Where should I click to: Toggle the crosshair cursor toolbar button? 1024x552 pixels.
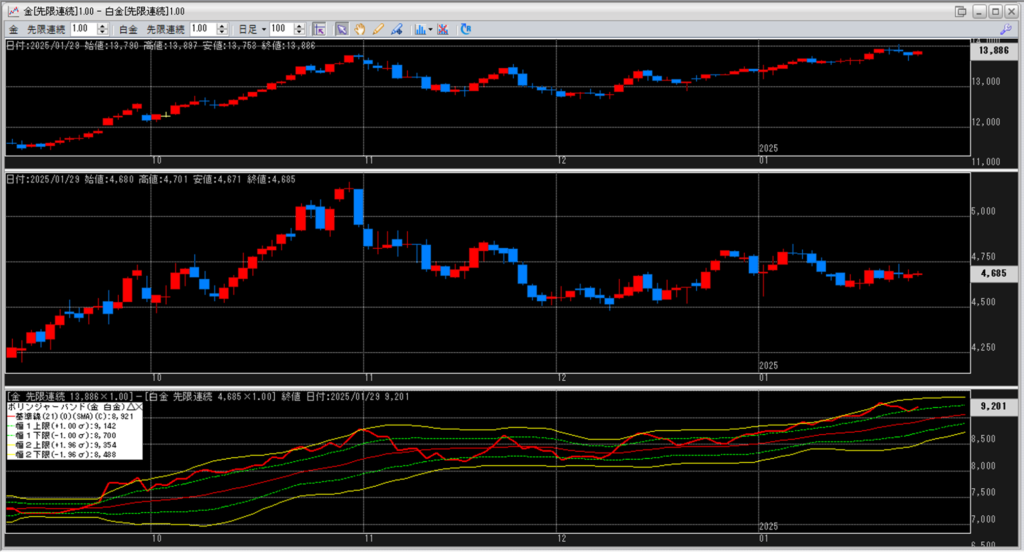[318, 29]
